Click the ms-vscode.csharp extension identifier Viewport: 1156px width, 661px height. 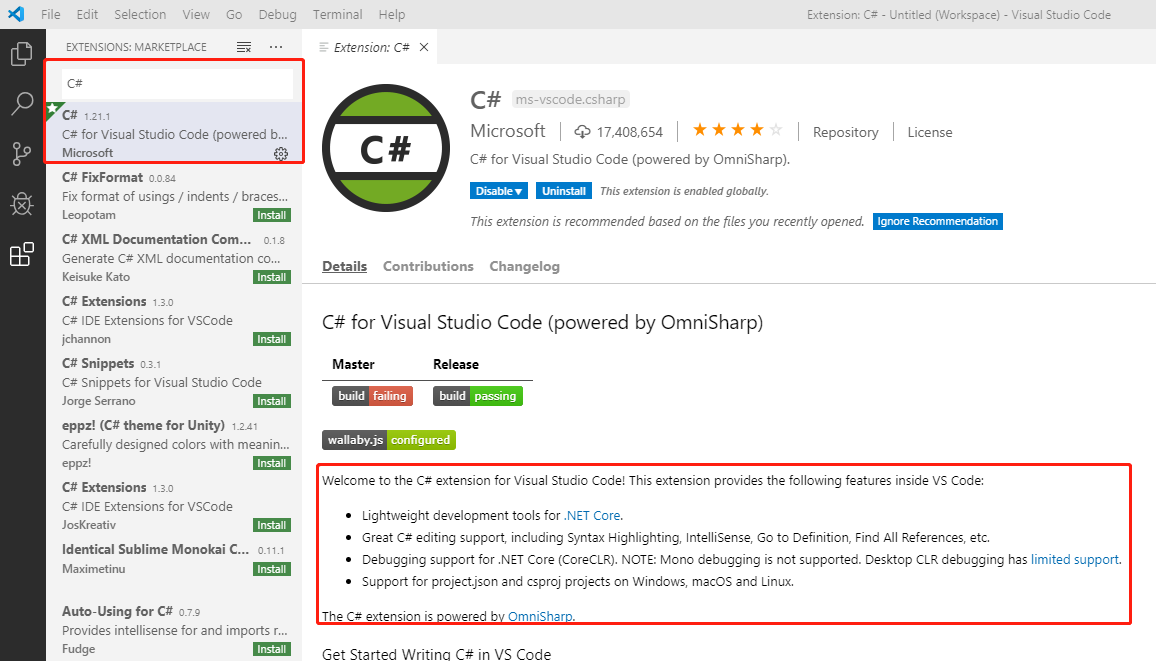(571, 99)
